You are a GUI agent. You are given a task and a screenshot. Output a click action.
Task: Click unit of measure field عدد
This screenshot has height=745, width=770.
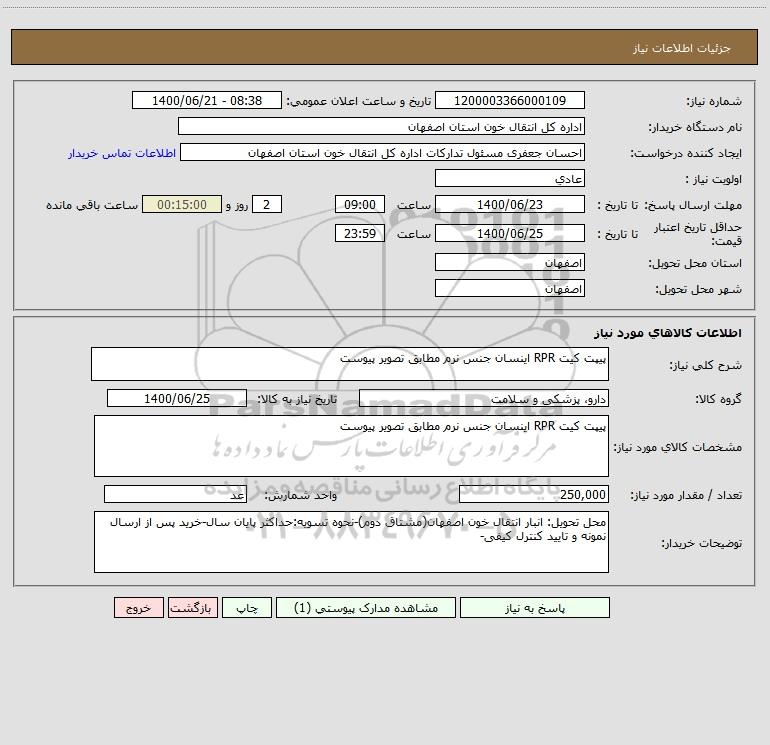[175, 494]
